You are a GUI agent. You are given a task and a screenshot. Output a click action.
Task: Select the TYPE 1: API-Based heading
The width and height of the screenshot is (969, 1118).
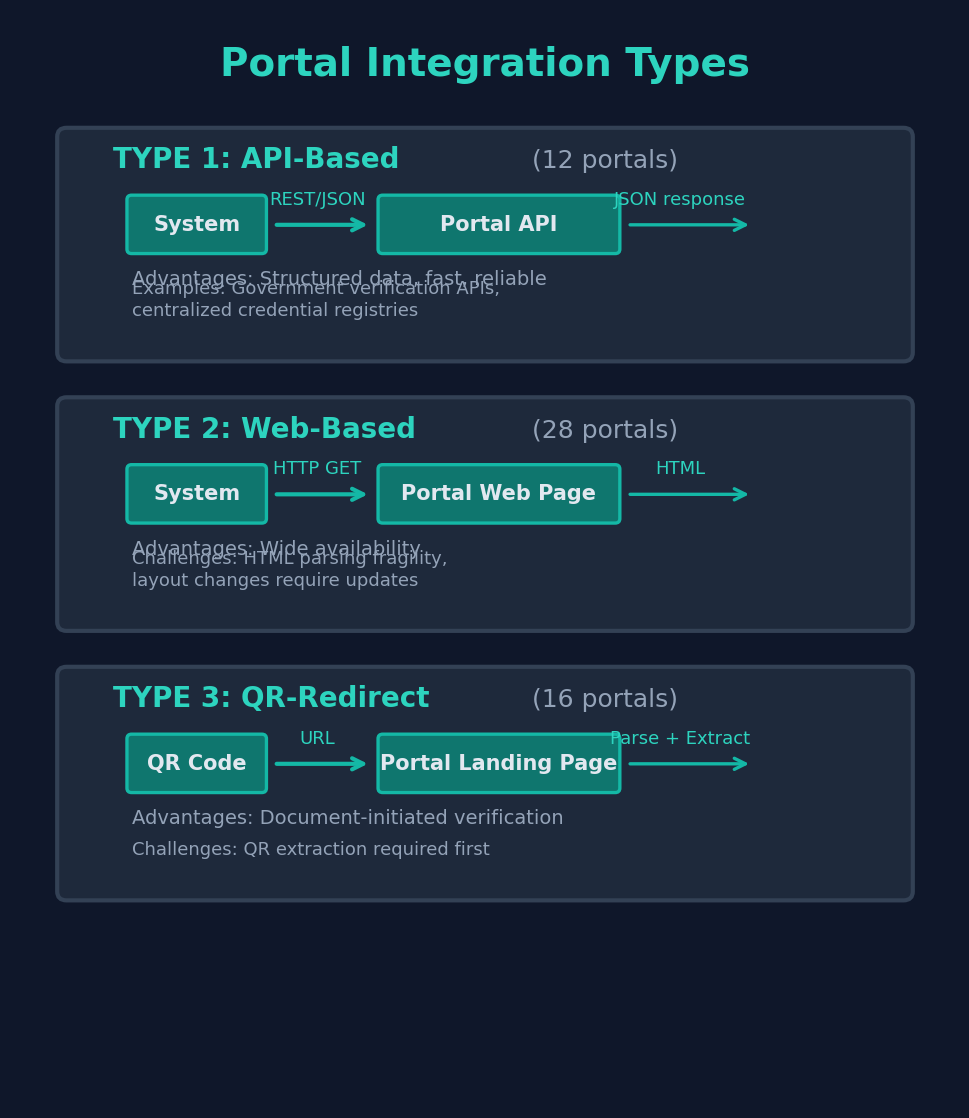click(x=256, y=160)
